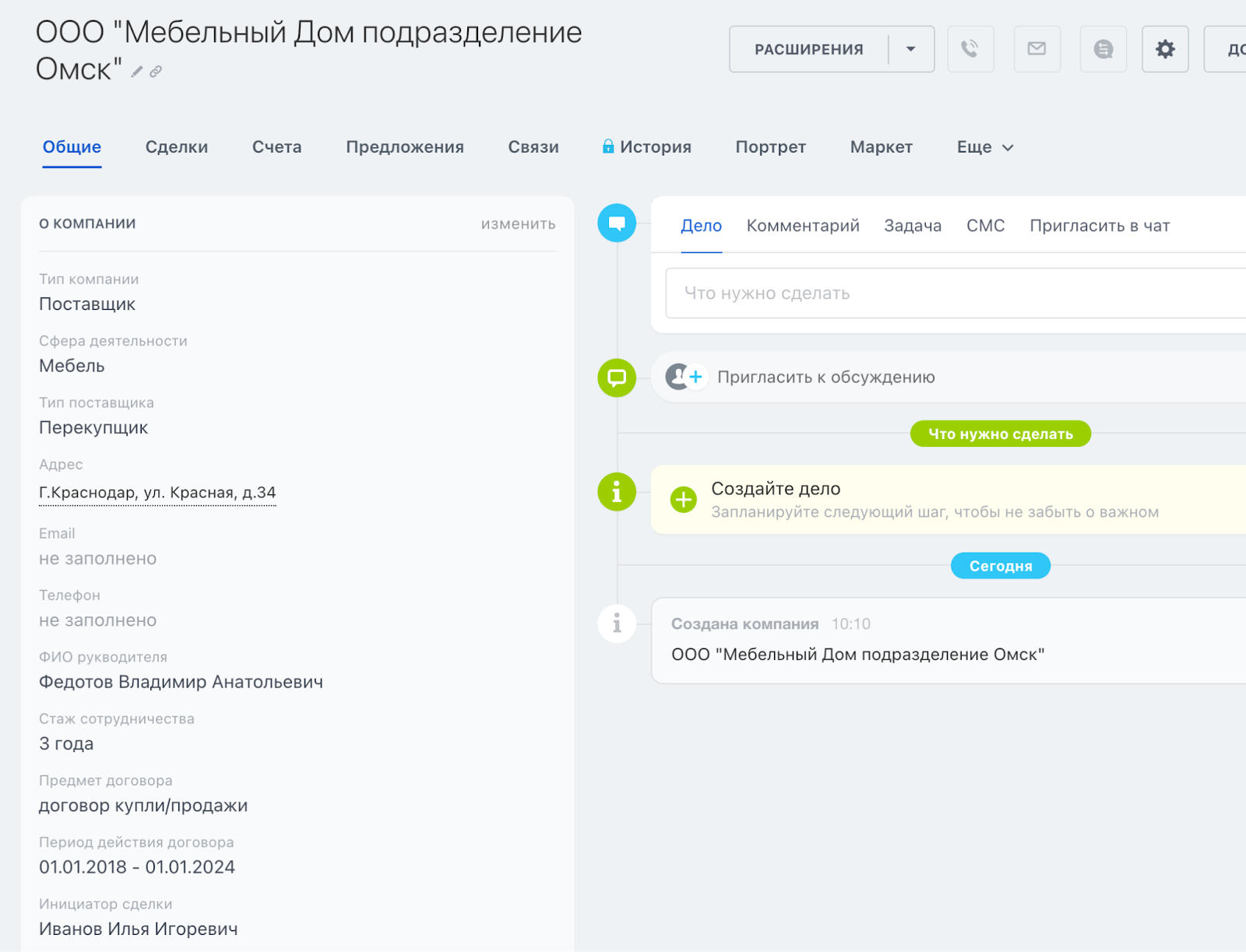The height and width of the screenshot is (952, 1246).
Task: Click gray info icon near Создана компания
Action: click(x=617, y=624)
